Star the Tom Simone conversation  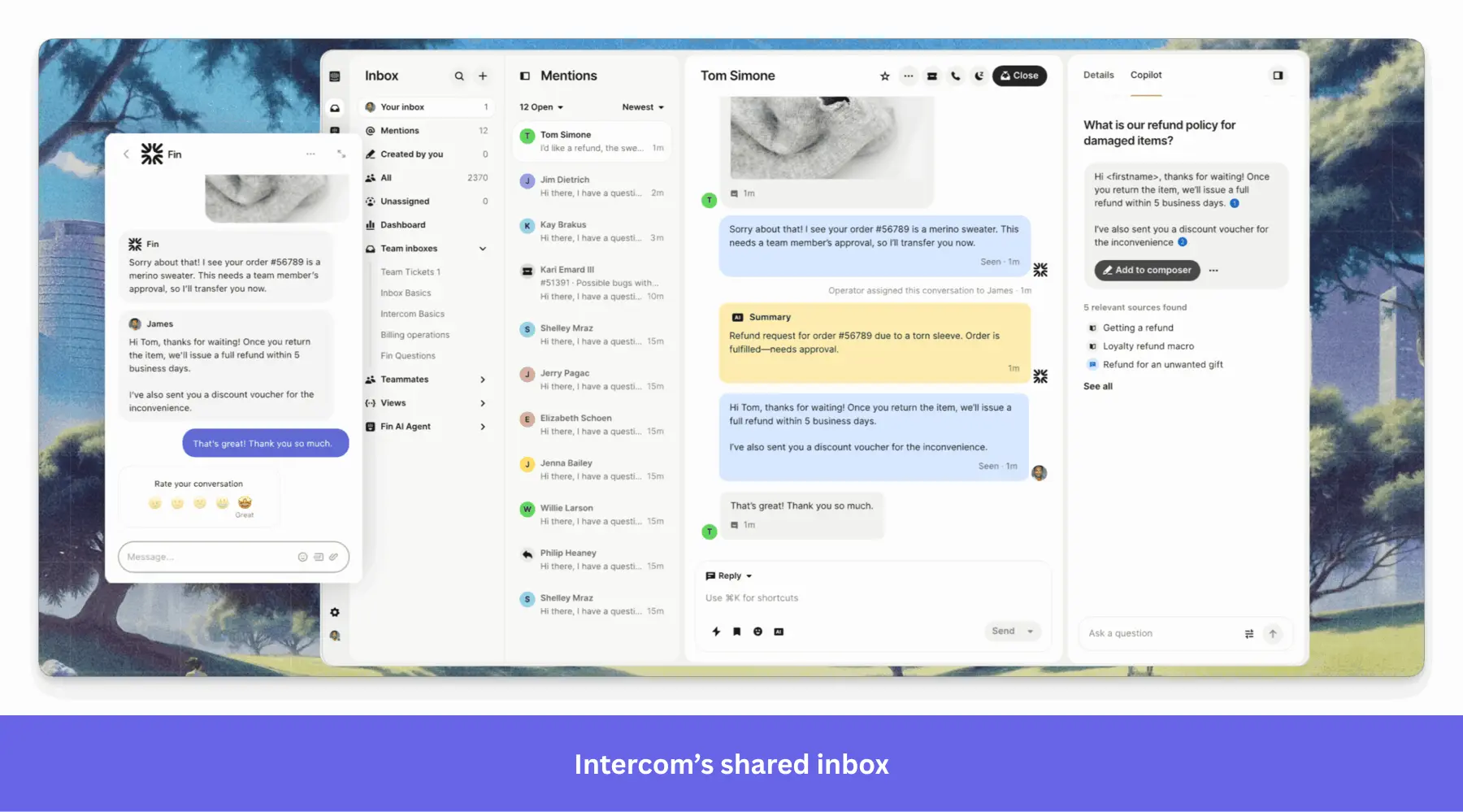883,76
